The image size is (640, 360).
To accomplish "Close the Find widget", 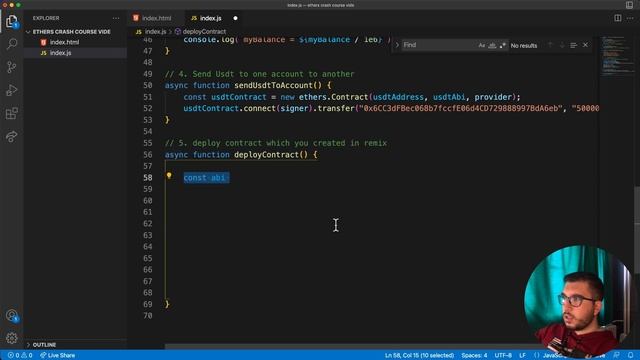I will click(x=585, y=45).
